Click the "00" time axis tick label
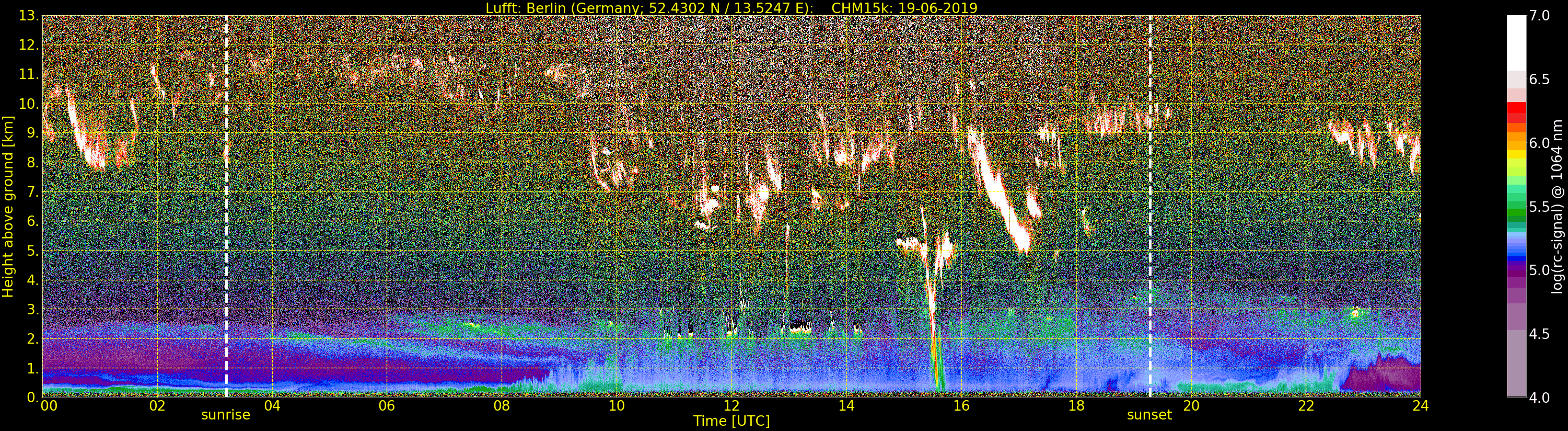The image size is (1568, 431). click(x=48, y=405)
